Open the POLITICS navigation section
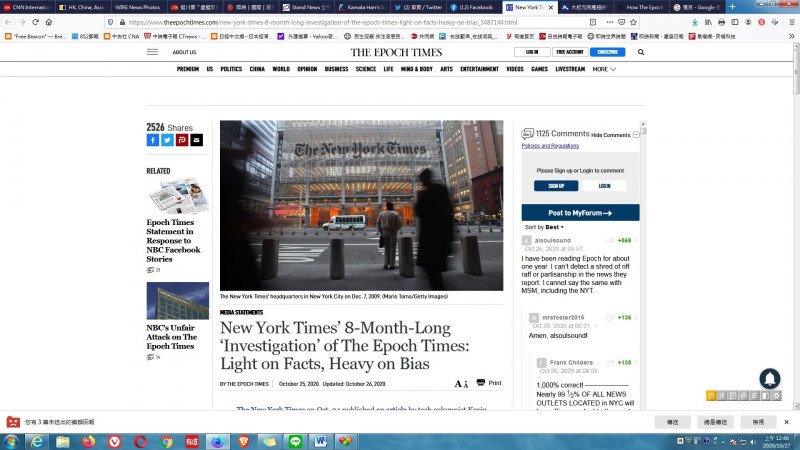 pos(231,69)
